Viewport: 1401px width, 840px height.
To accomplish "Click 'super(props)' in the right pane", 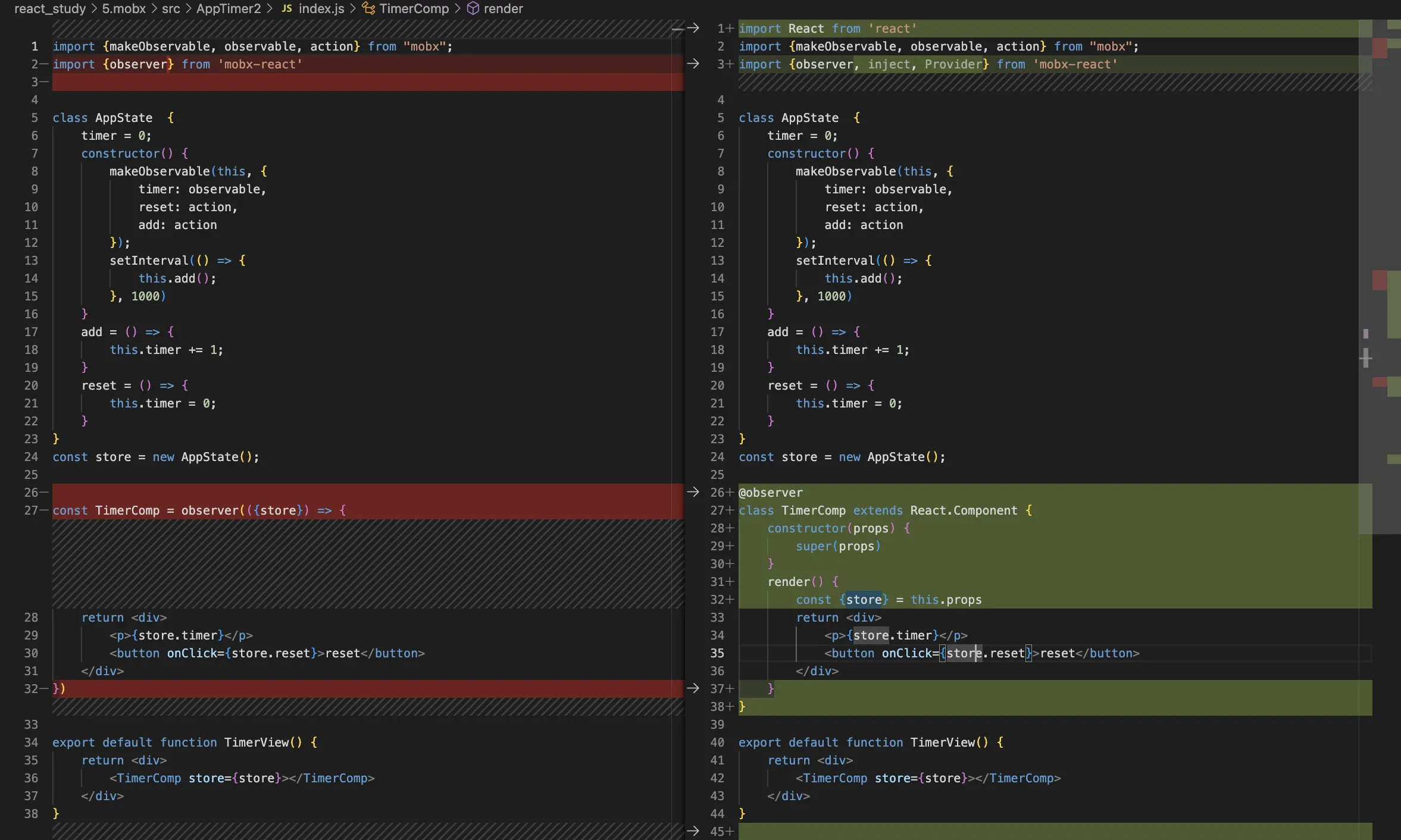I will 839,546.
